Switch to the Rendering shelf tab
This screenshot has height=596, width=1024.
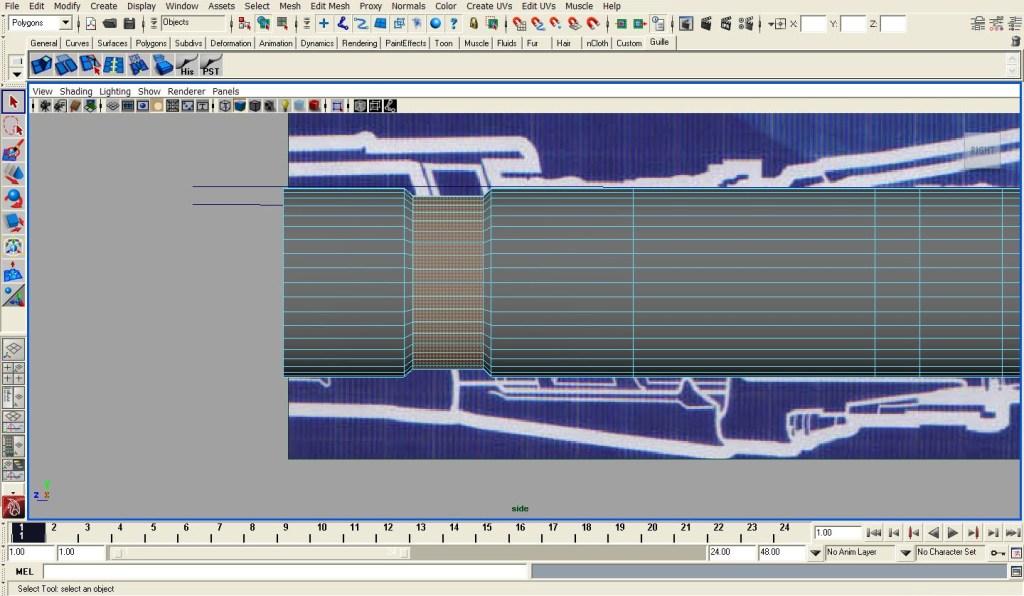coord(359,43)
